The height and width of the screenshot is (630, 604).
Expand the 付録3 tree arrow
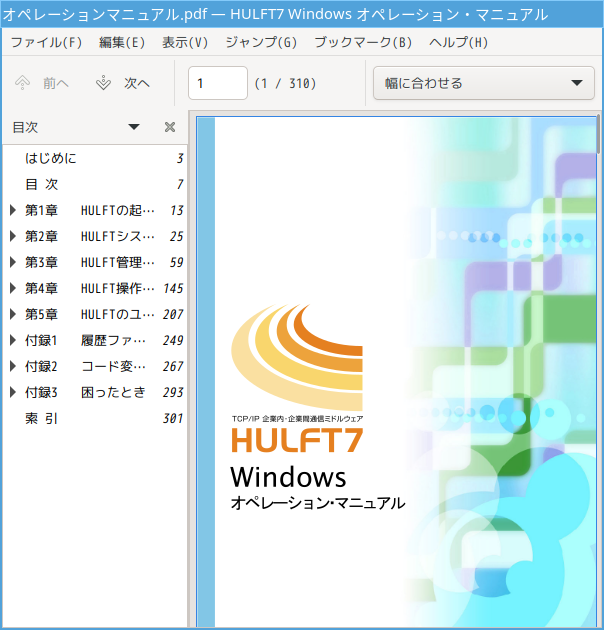point(13,392)
